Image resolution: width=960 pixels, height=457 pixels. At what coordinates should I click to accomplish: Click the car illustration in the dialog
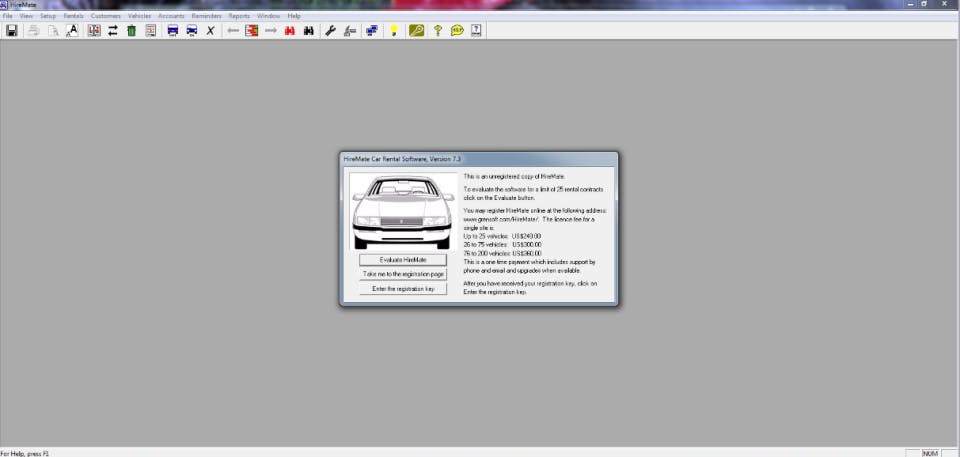(403, 212)
